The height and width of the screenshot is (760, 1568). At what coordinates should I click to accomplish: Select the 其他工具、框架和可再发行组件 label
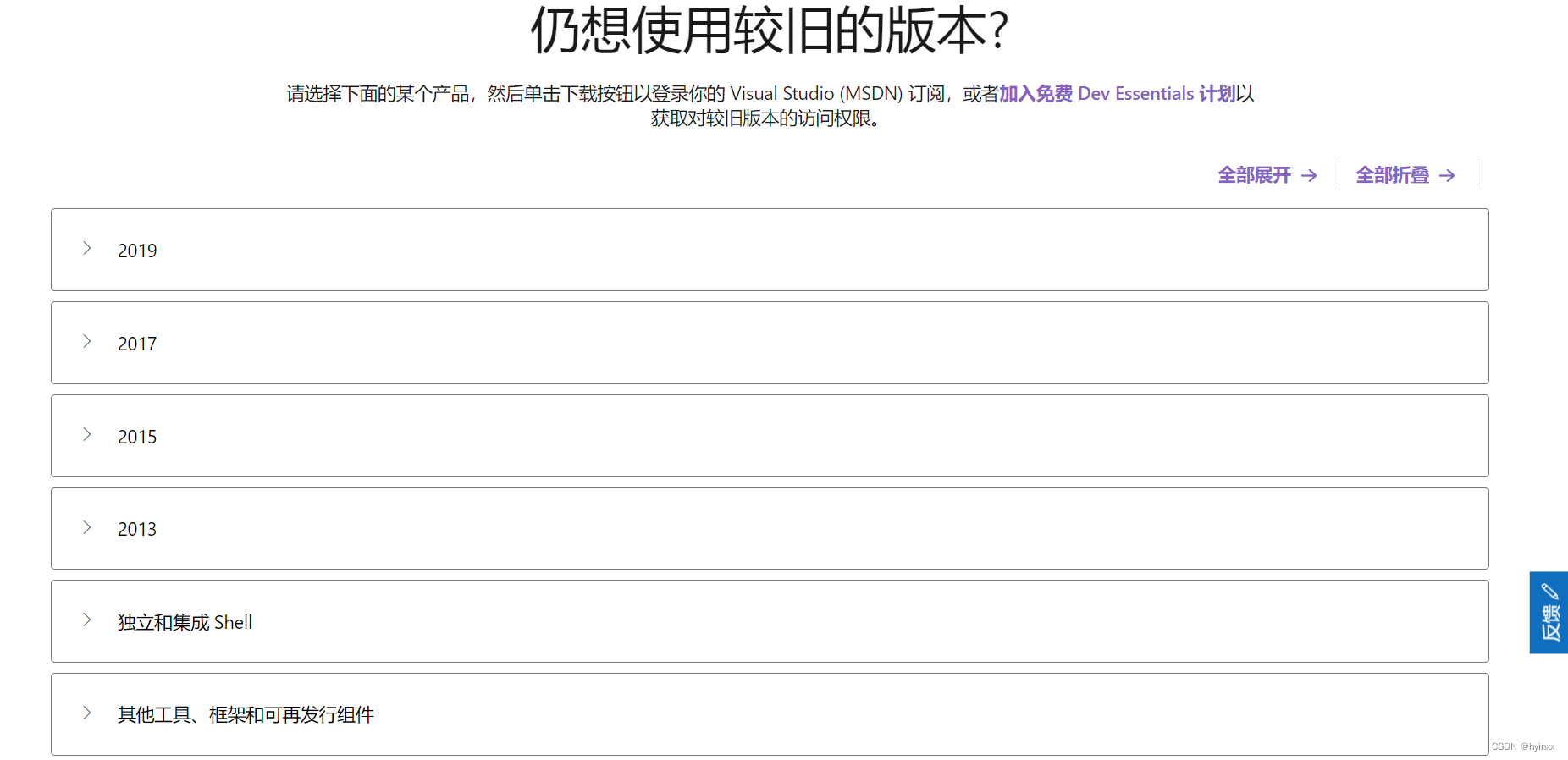tap(246, 715)
